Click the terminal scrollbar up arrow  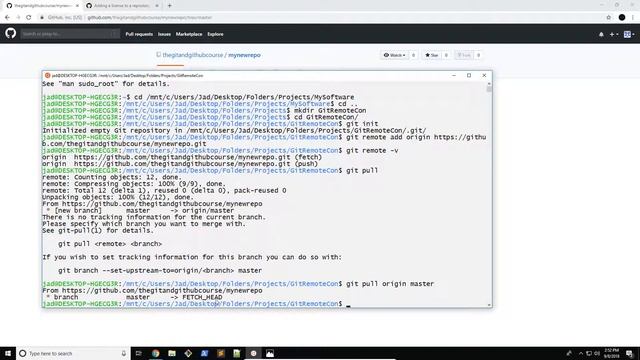(x=489, y=84)
